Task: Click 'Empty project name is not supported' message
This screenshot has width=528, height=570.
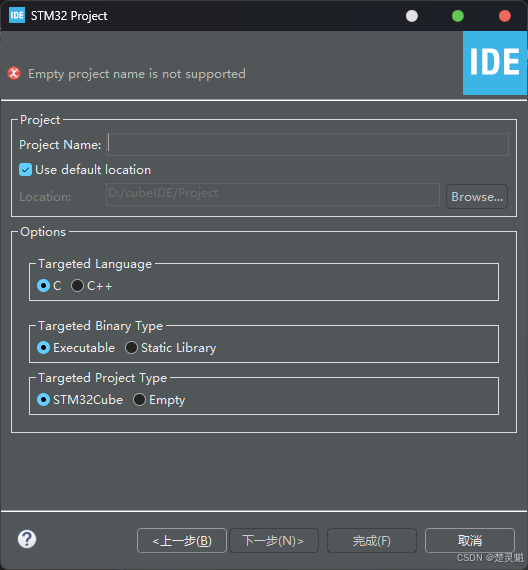Action: (137, 74)
